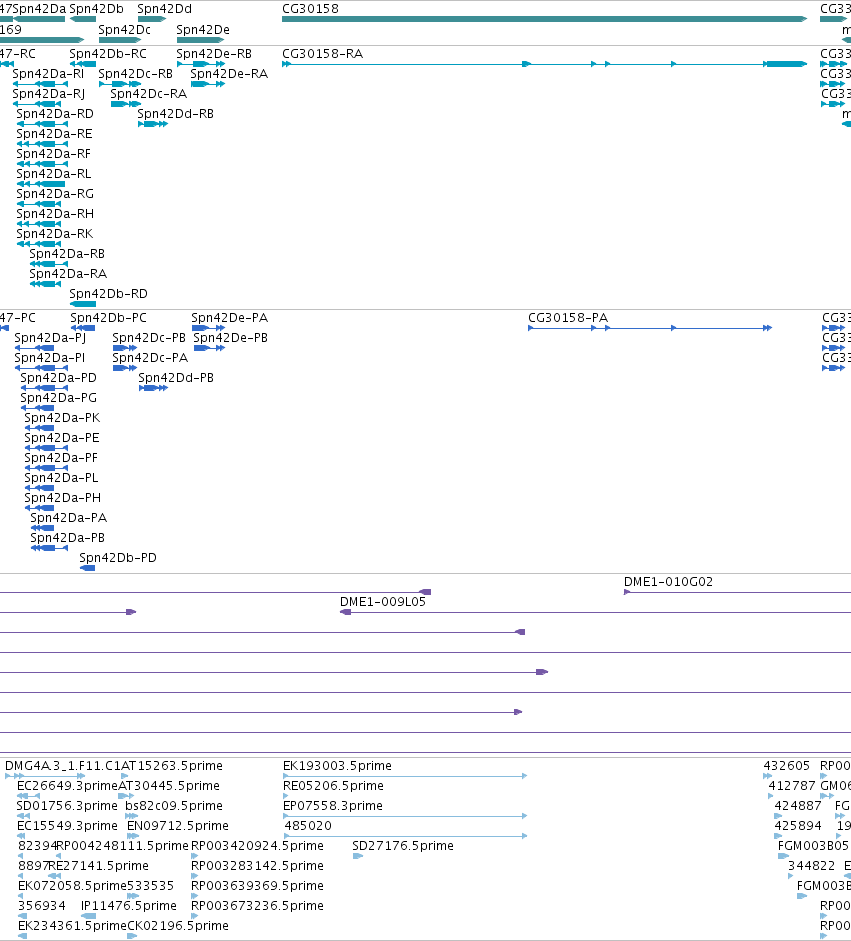Image resolution: width=851 pixels, height=941 pixels.
Task: Choose Spn42Db-PD protein
Action: [118, 558]
